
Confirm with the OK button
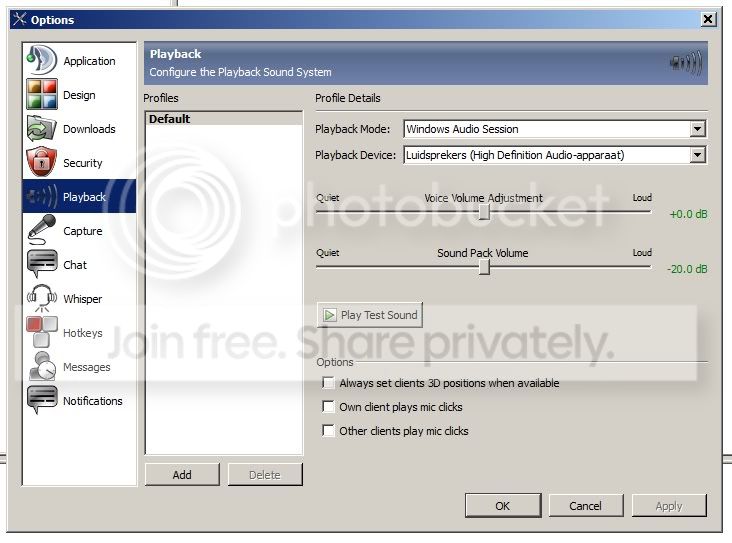(503, 506)
